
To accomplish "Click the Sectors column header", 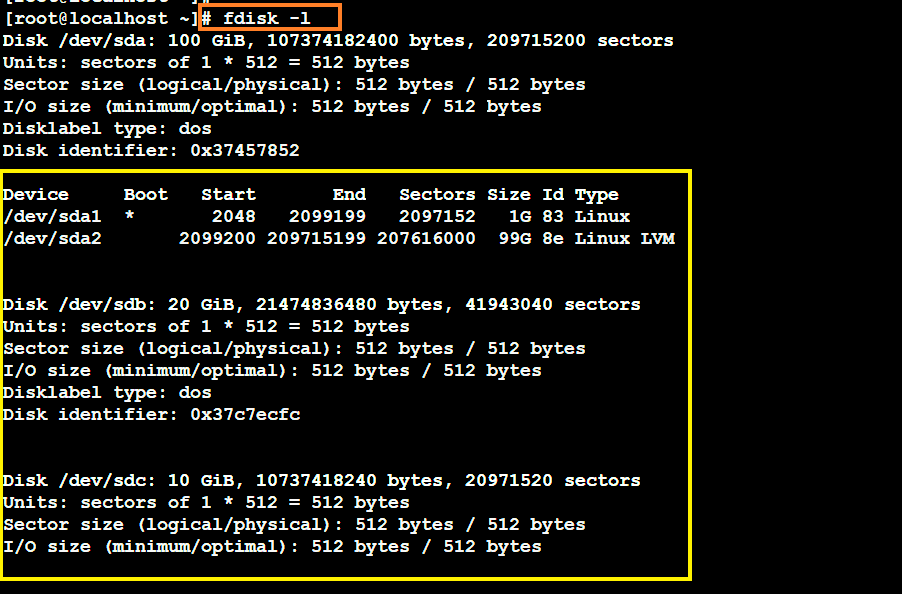I will point(437,195).
